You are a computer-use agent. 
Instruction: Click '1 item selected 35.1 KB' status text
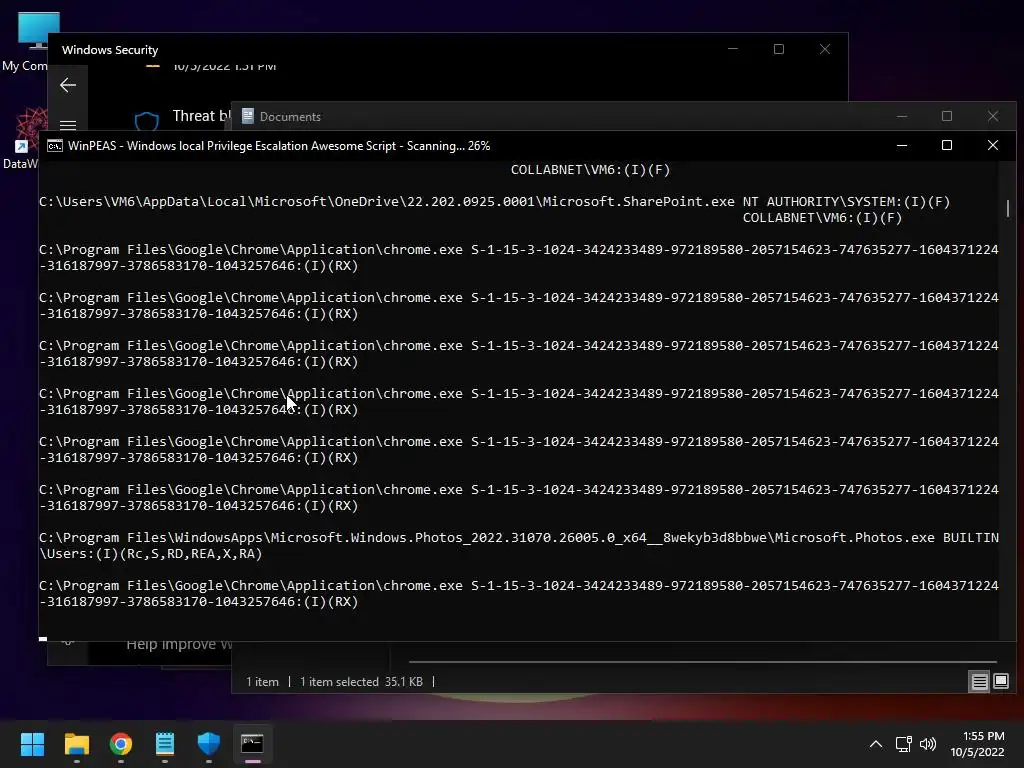(361, 682)
